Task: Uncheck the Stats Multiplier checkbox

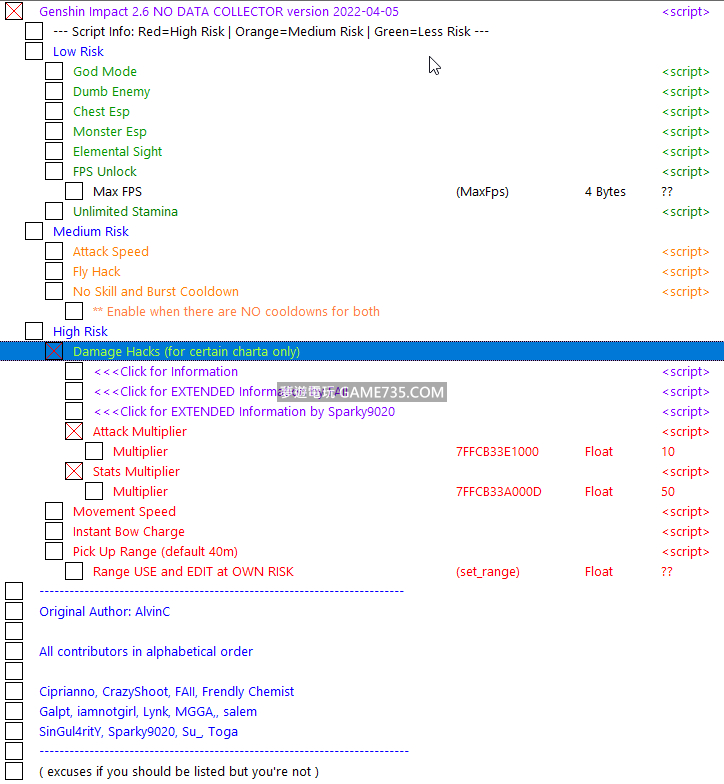Action: 74,472
